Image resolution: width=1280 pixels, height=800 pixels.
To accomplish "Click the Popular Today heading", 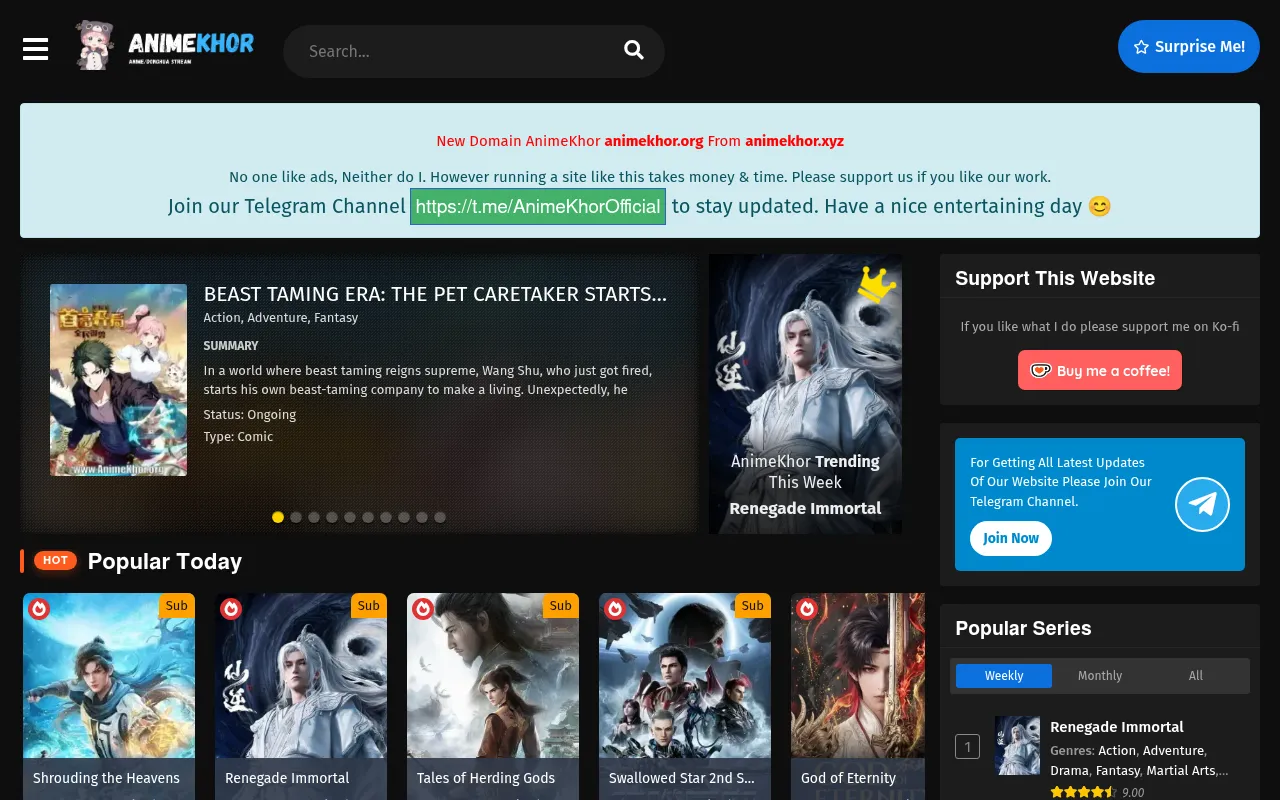I will (x=165, y=561).
